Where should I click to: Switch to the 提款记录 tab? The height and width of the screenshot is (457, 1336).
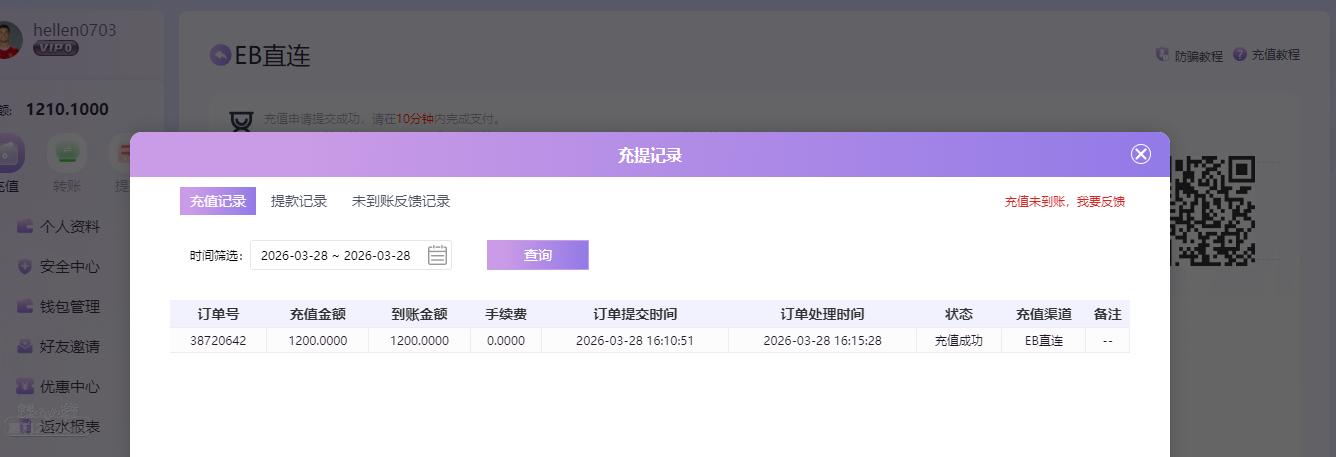[x=299, y=201]
